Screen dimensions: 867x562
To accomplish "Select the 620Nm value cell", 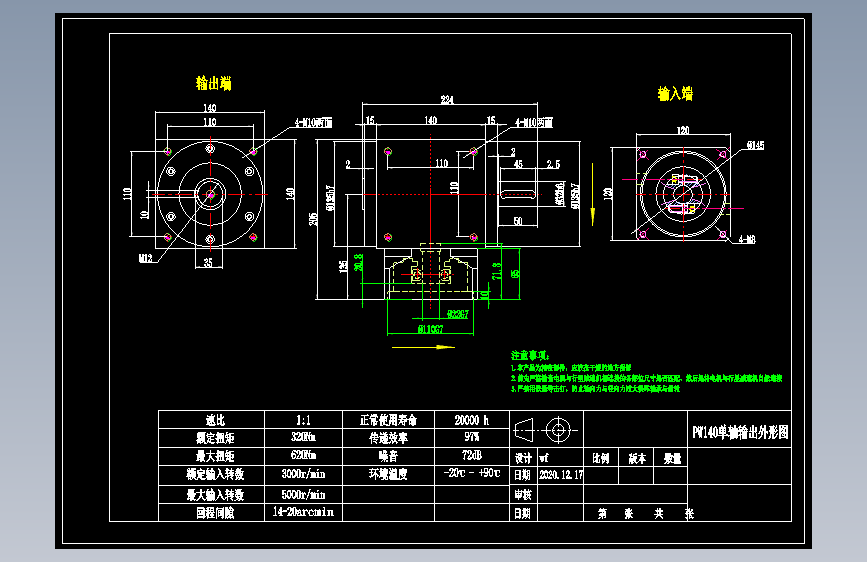I will [303, 455].
